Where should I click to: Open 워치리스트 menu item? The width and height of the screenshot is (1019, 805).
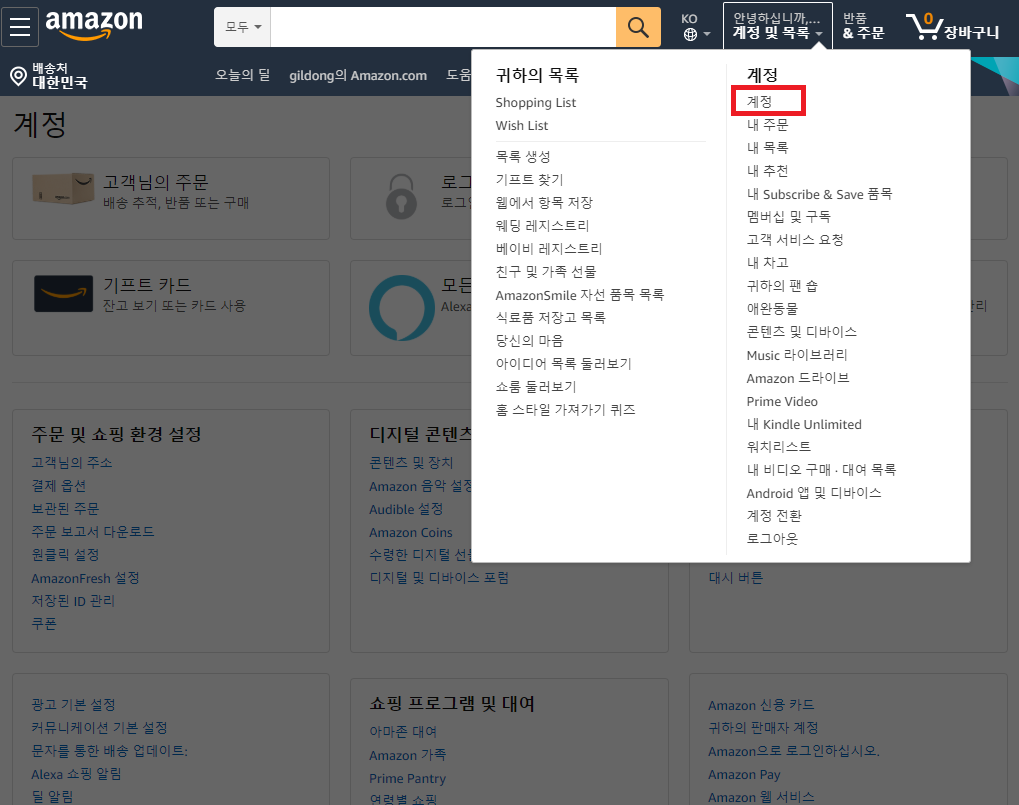779,446
